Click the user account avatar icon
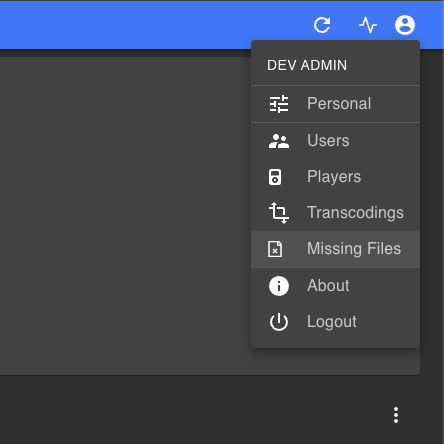The height and width of the screenshot is (444, 444). pos(405,25)
